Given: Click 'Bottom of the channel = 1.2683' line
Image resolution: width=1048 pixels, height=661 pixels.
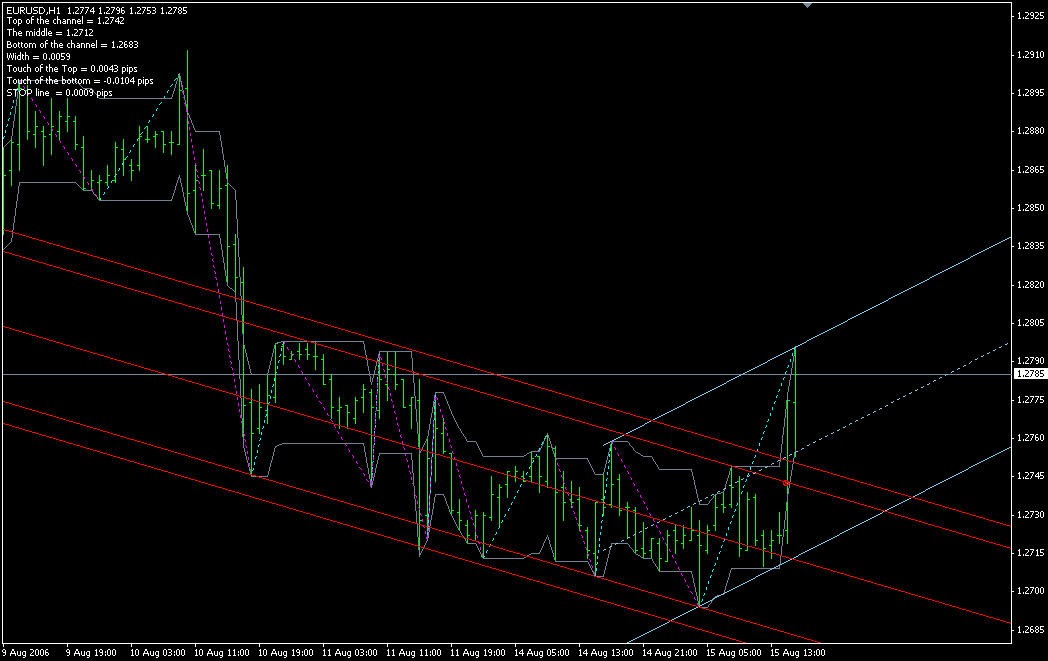Looking at the screenshot, I should [x=73, y=45].
